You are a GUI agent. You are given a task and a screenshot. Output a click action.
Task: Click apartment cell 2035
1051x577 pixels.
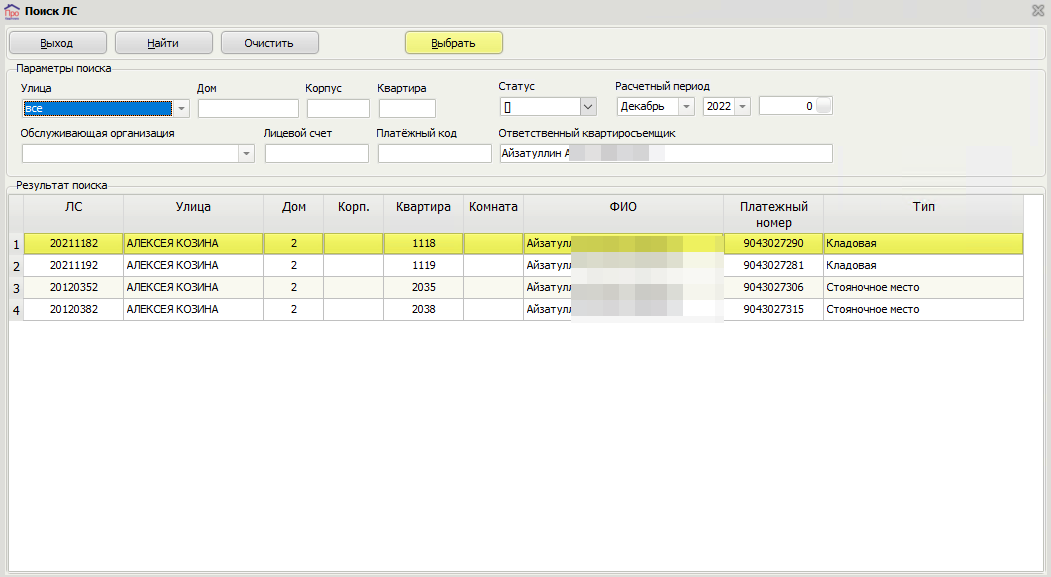424,287
